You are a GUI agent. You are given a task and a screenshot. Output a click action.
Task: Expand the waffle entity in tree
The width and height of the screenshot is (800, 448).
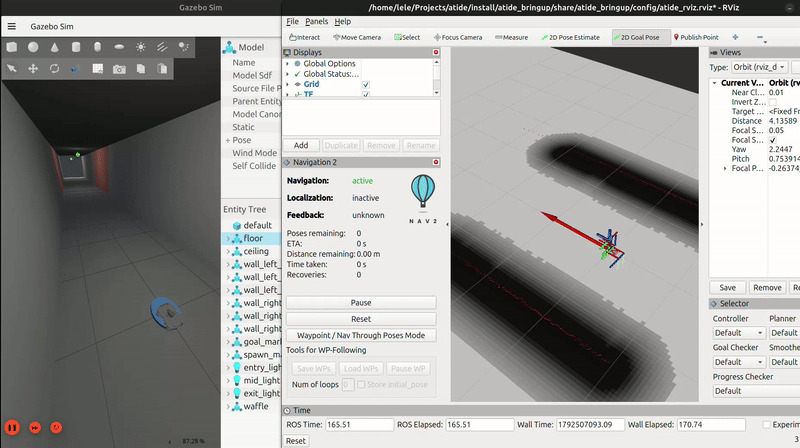click(228, 407)
